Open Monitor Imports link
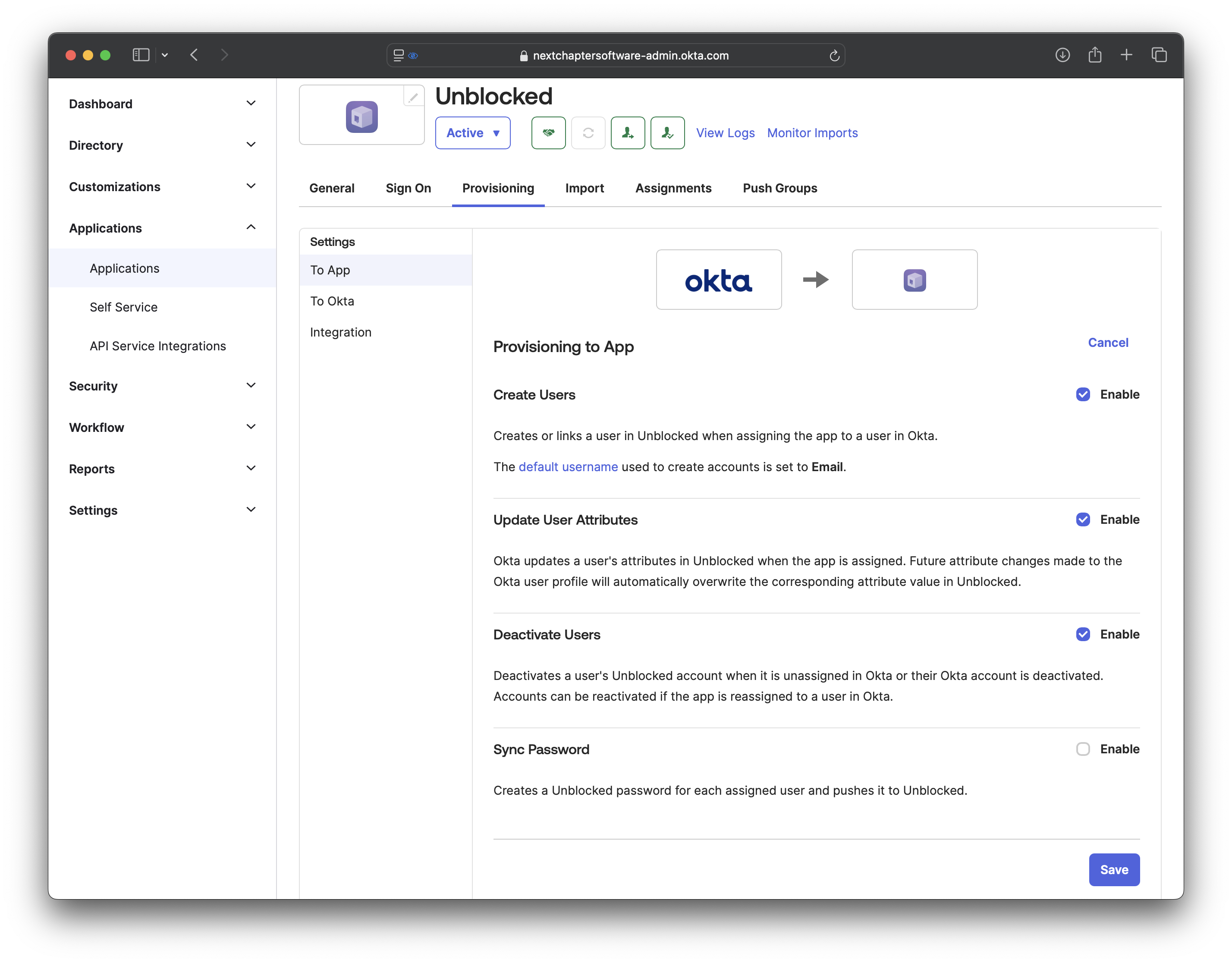This screenshot has width=1232, height=963. point(812,133)
